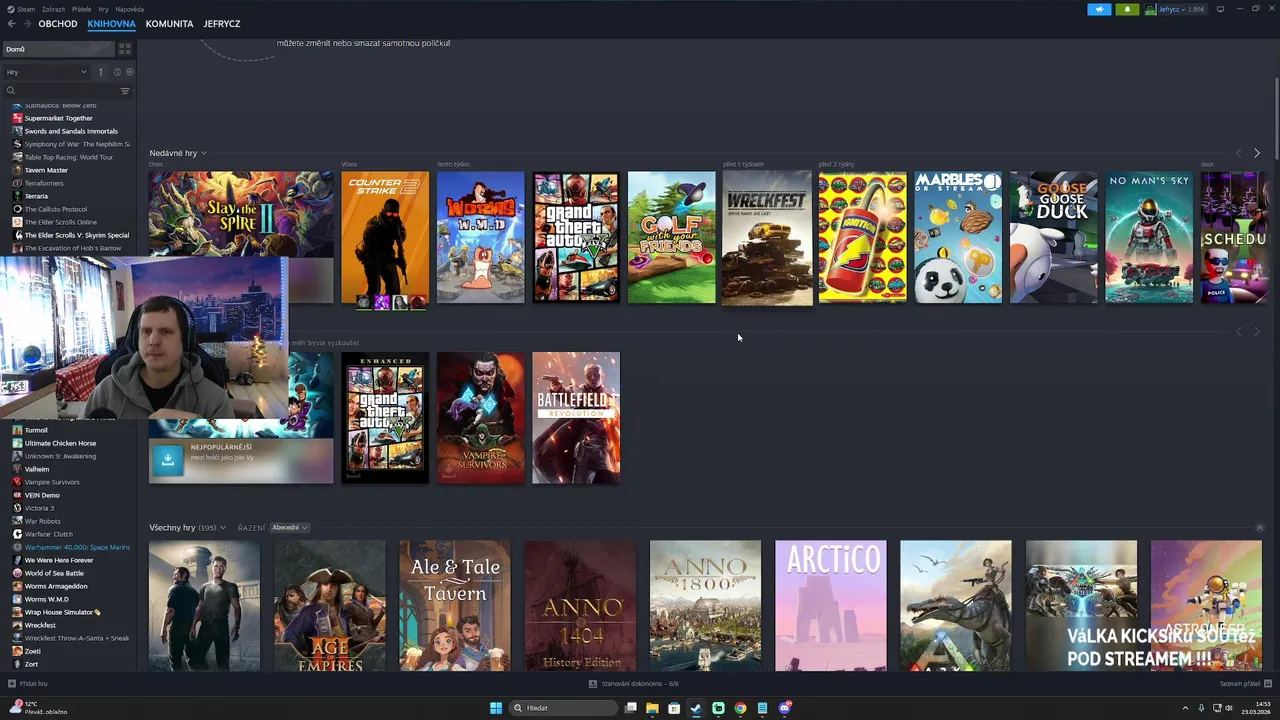
Task: Open Counter-Strike 2 game cover
Action: pos(385,238)
